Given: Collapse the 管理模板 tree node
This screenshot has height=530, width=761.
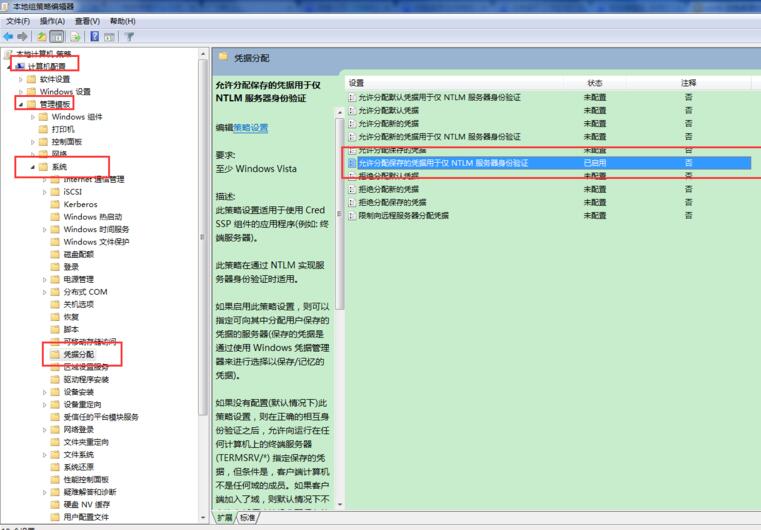Looking at the screenshot, I should (19, 104).
